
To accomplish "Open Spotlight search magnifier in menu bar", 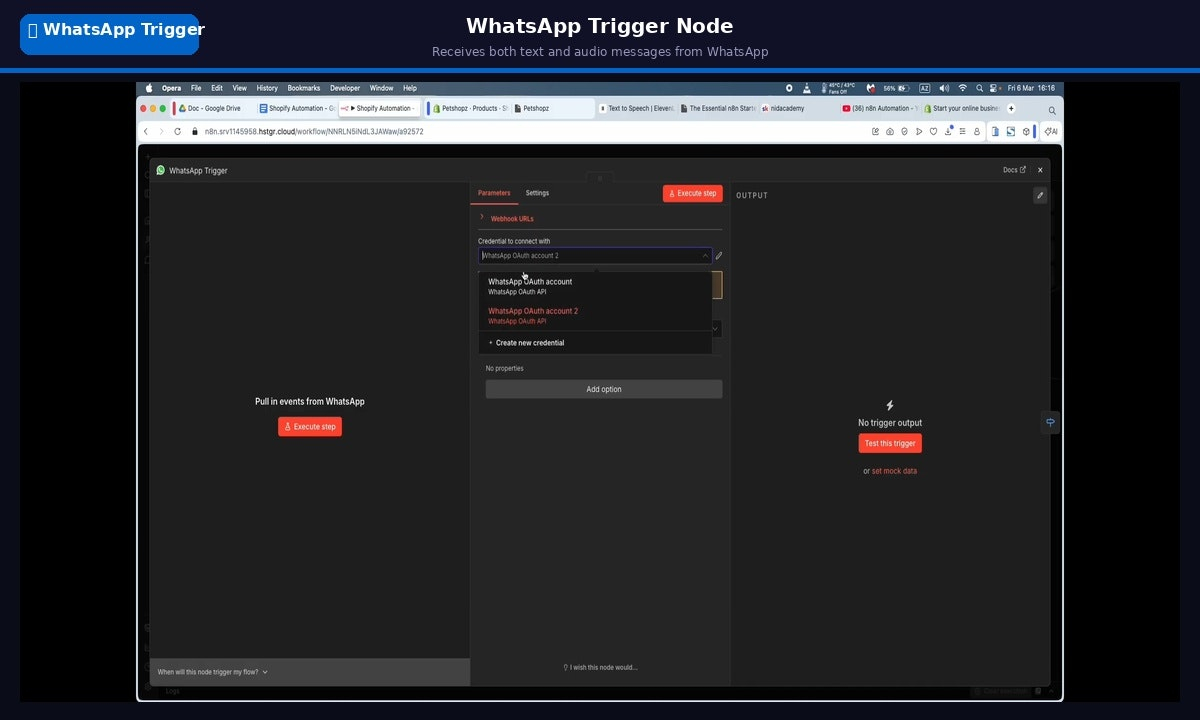I will [x=980, y=88].
